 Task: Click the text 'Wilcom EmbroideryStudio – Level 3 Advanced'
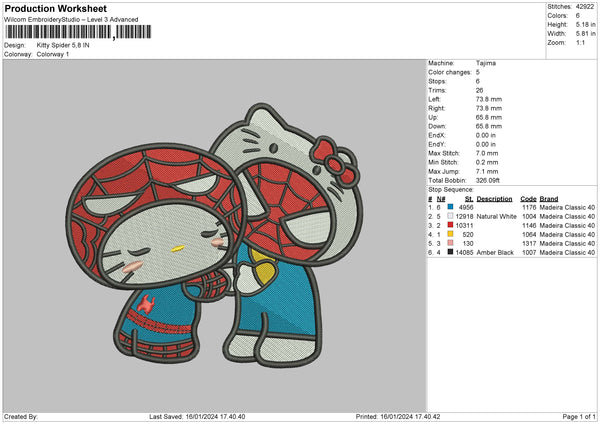point(71,20)
